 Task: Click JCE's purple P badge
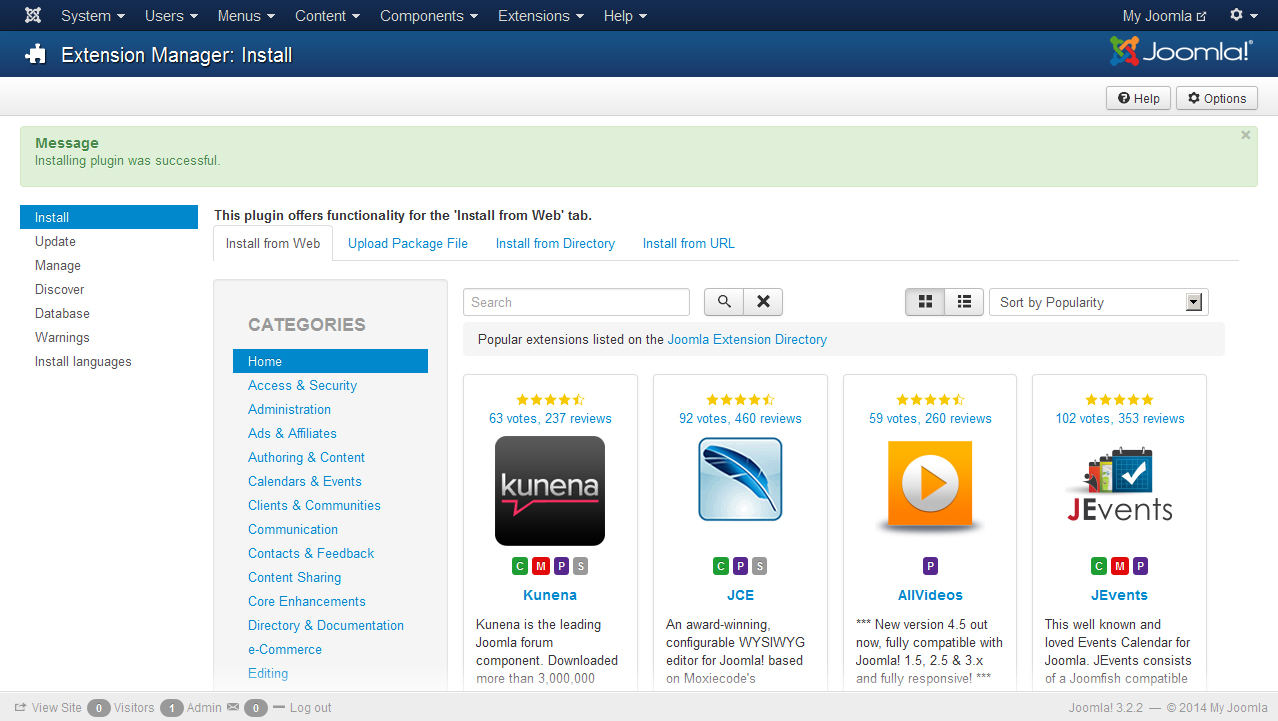[740, 566]
